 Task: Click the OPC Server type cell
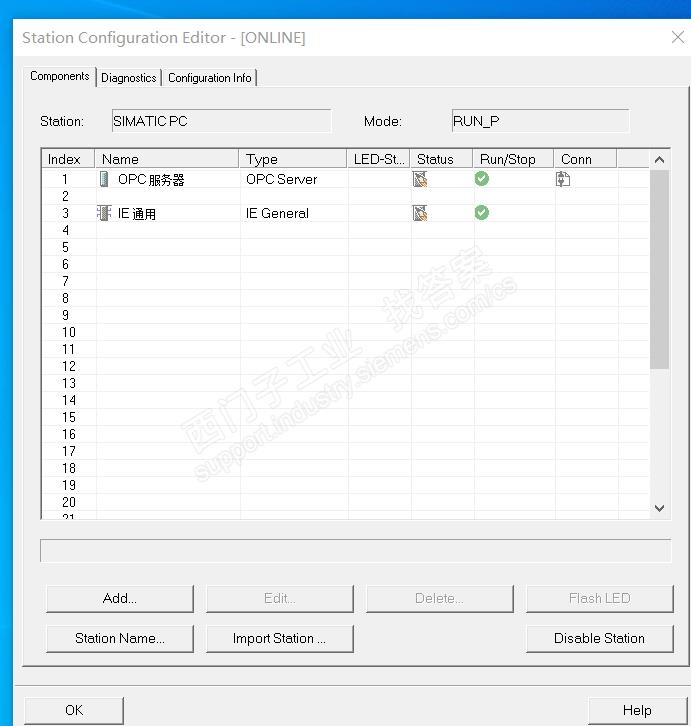294,180
